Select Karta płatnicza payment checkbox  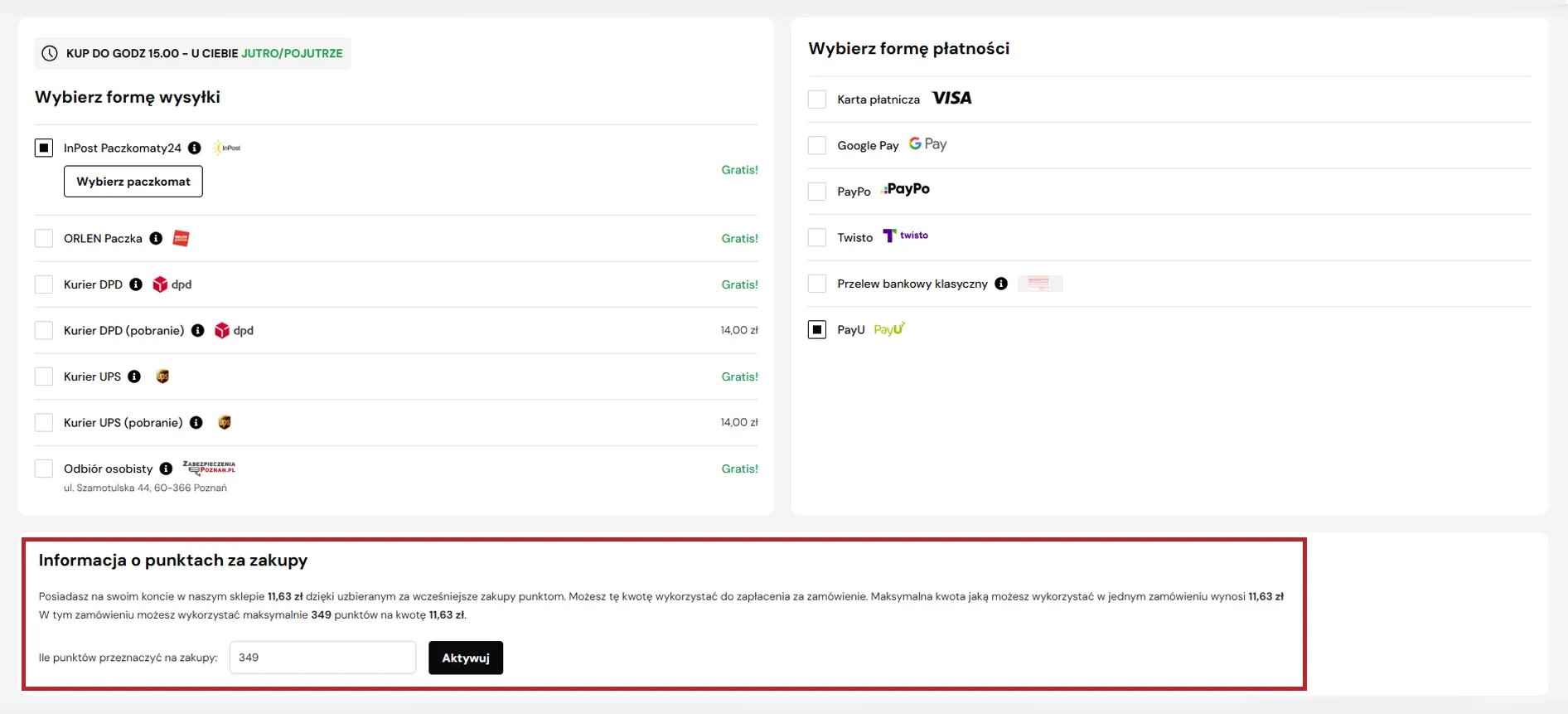coord(817,99)
